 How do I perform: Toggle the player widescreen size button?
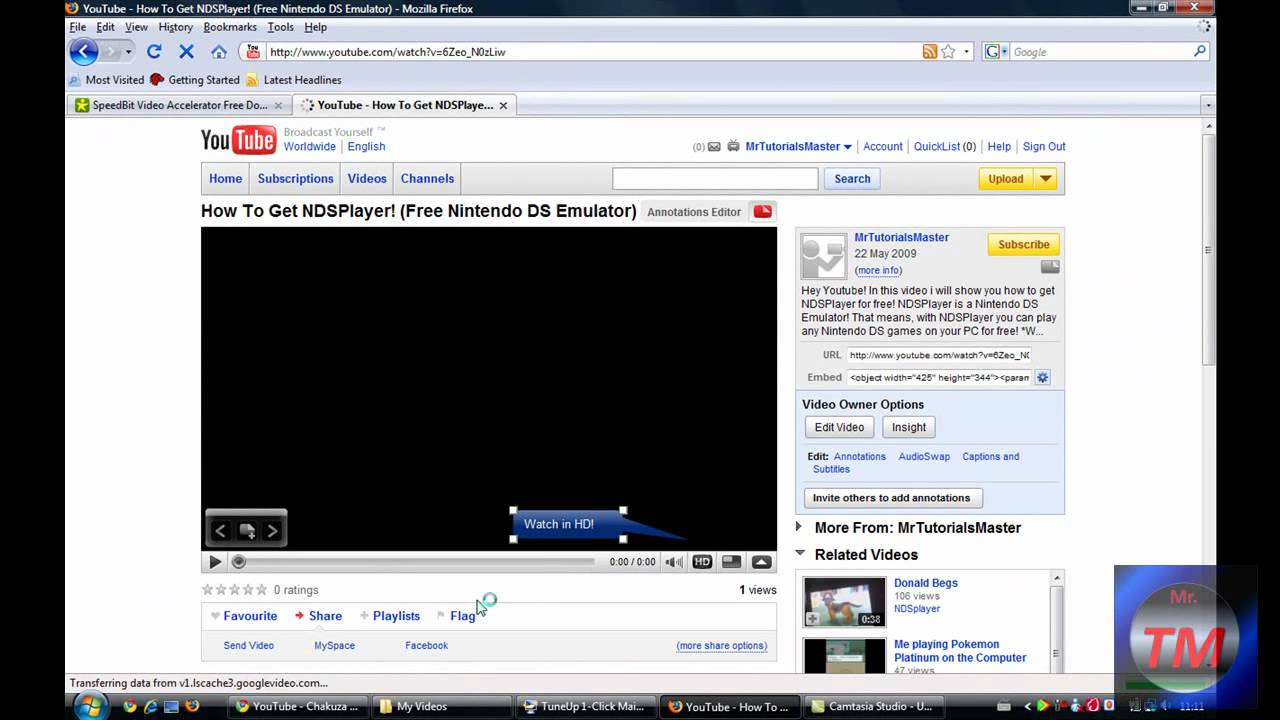point(732,562)
